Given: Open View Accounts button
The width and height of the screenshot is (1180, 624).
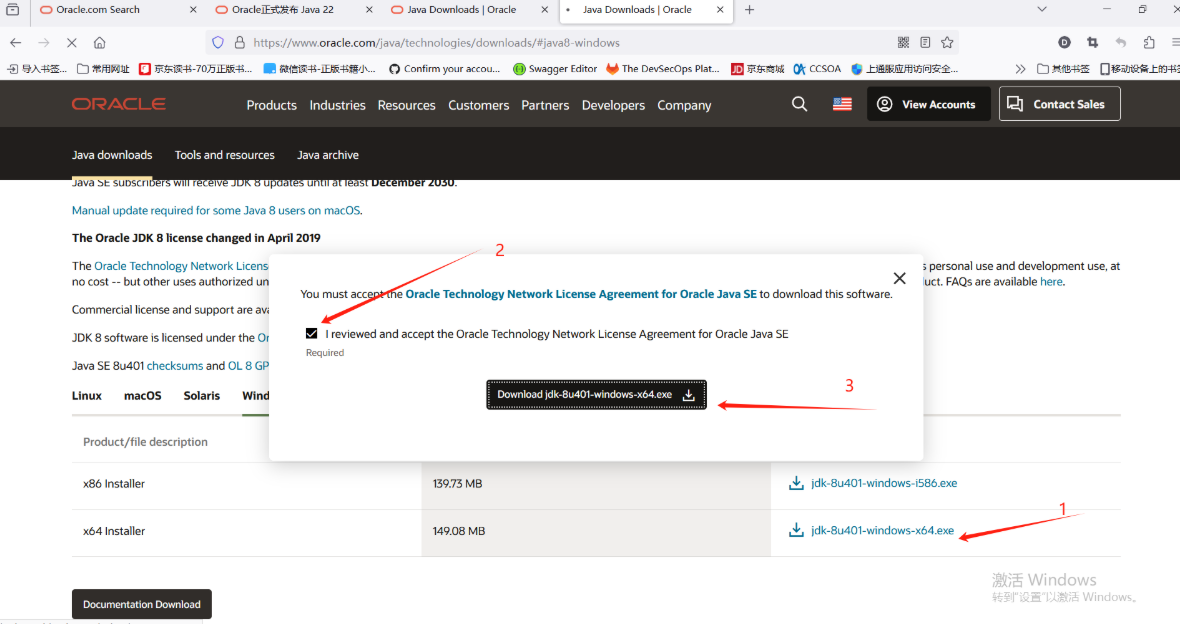Looking at the screenshot, I should [927, 104].
